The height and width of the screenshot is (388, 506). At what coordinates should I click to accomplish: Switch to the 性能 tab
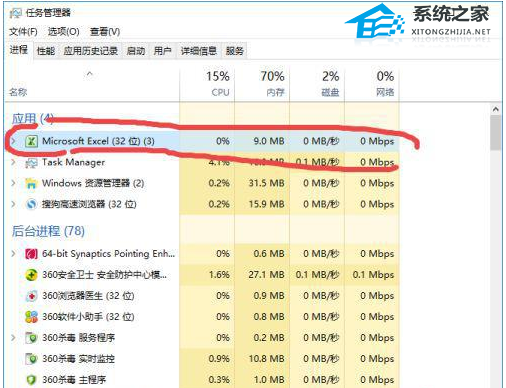click(46, 51)
